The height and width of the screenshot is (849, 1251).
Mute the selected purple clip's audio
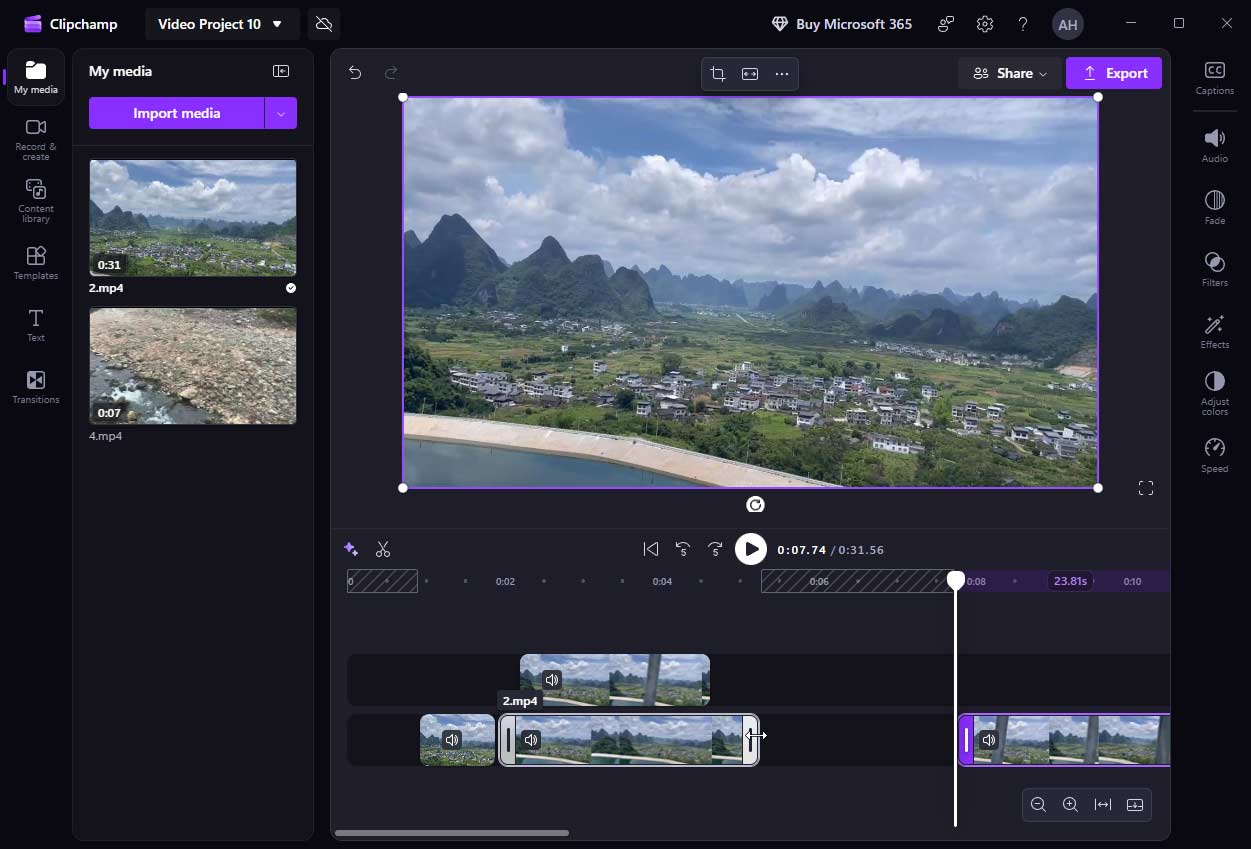pos(988,740)
